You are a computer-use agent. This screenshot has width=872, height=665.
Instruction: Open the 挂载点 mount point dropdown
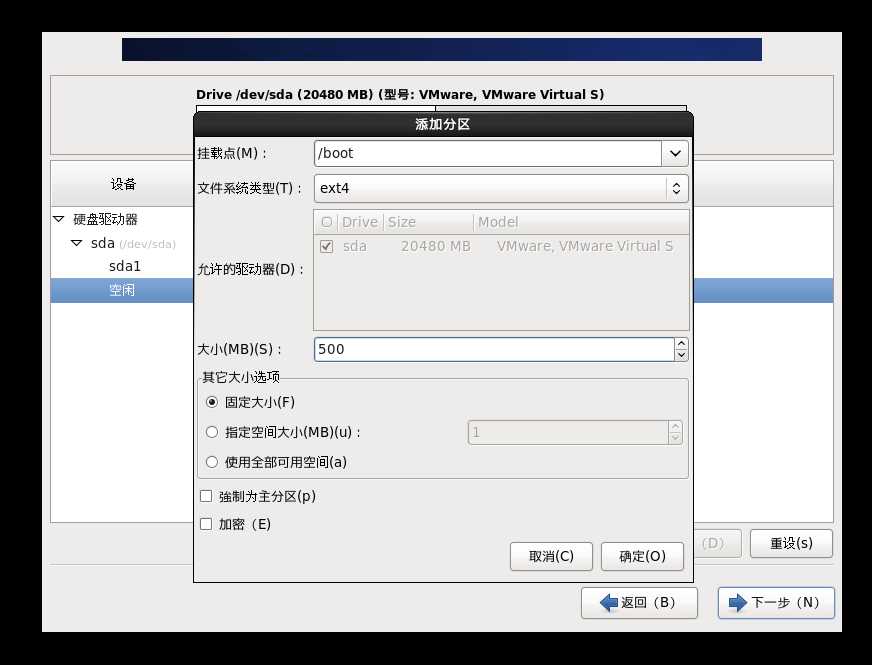pos(674,153)
